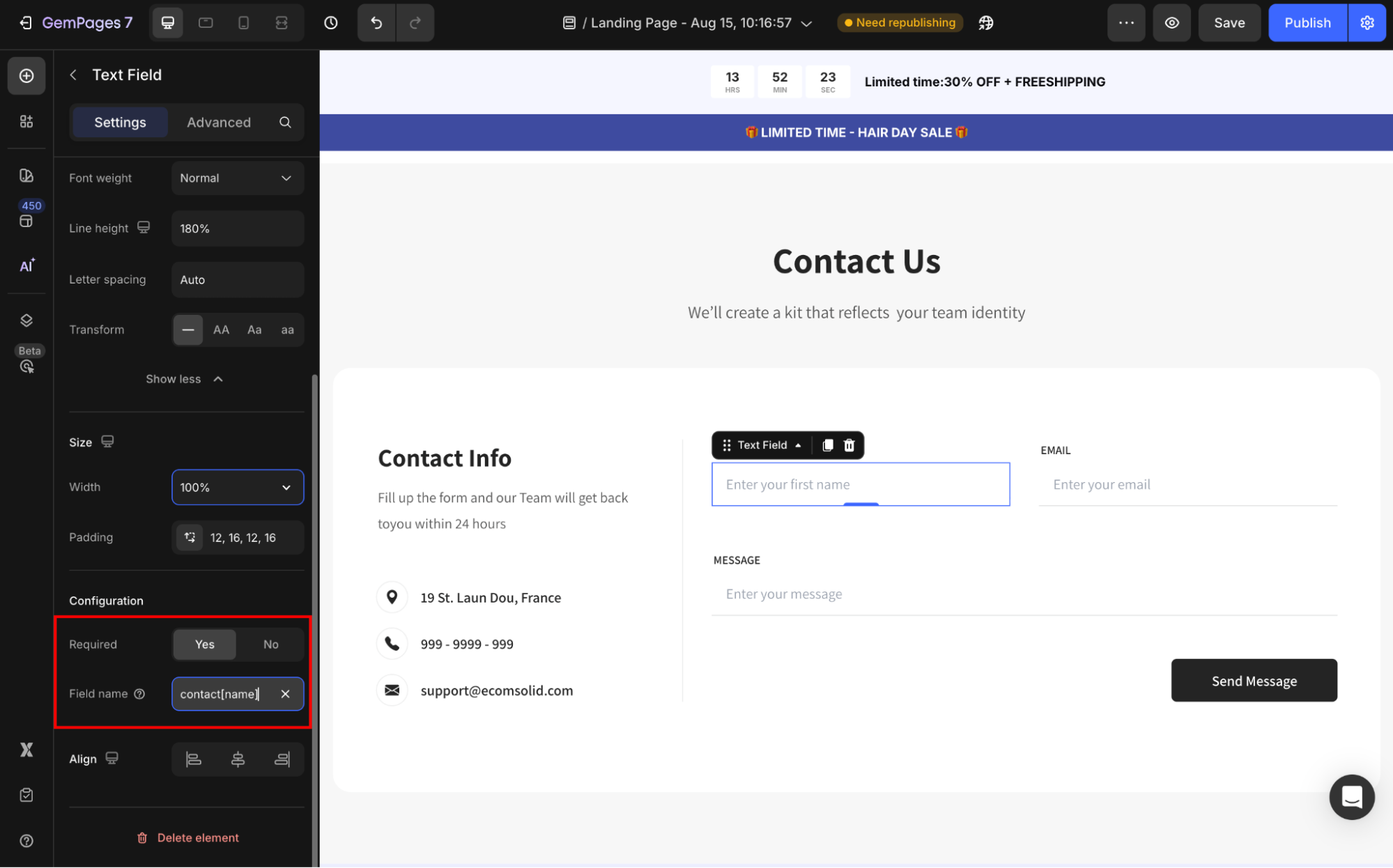The height and width of the screenshot is (868, 1393).
Task: Click the Field name input box
Action: pyautogui.click(x=223, y=694)
